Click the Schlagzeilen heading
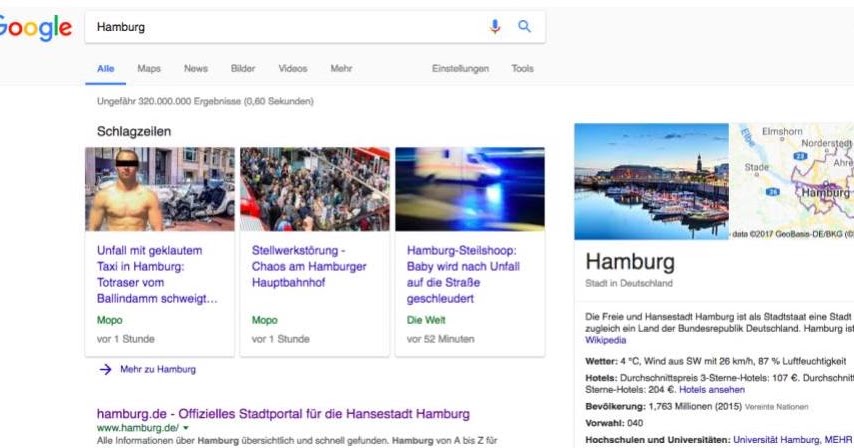This screenshot has height=448, width=854. point(134,131)
